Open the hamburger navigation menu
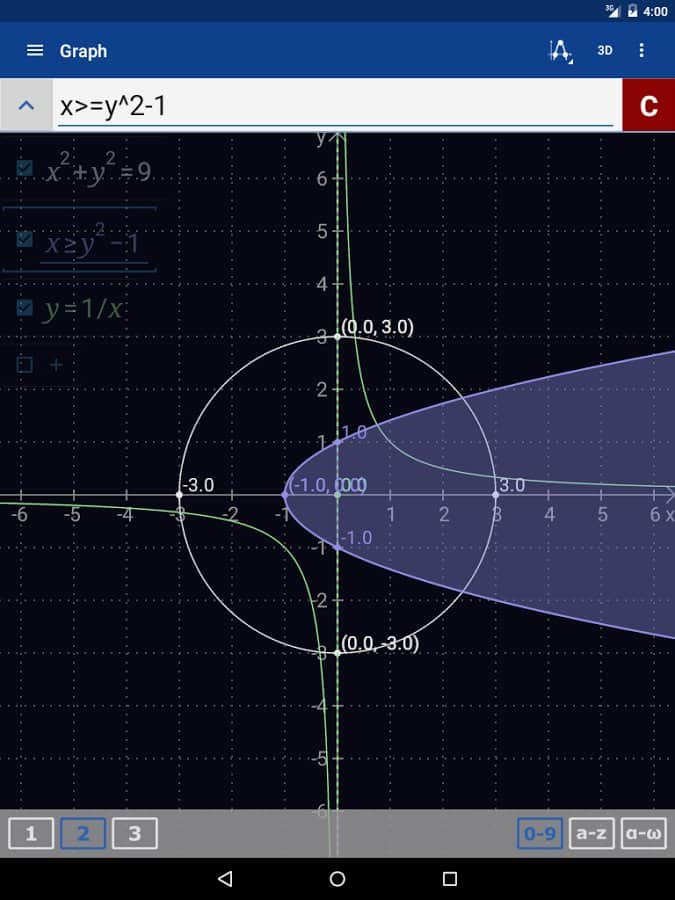This screenshot has height=900, width=675. (35, 50)
